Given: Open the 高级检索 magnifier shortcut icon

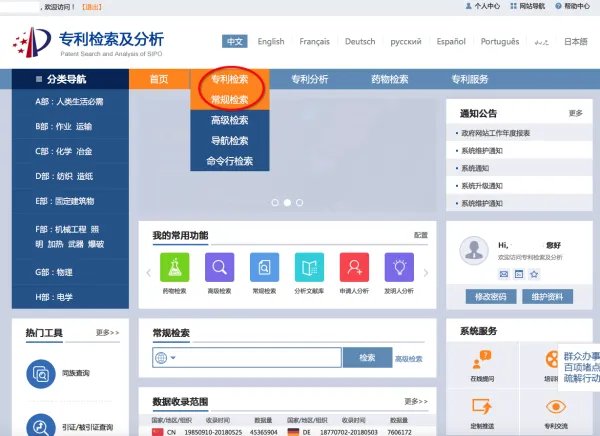Looking at the screenshot, I should (x=219, y=267).
